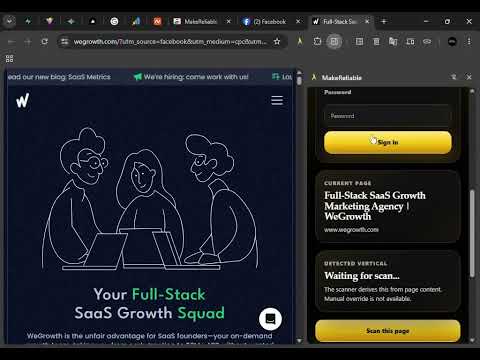The width and height of the screenshot is (480, 360).
Task: Click the wegrowth.com URL address bar
Action: pyautogui.click(x=170, y=42)
